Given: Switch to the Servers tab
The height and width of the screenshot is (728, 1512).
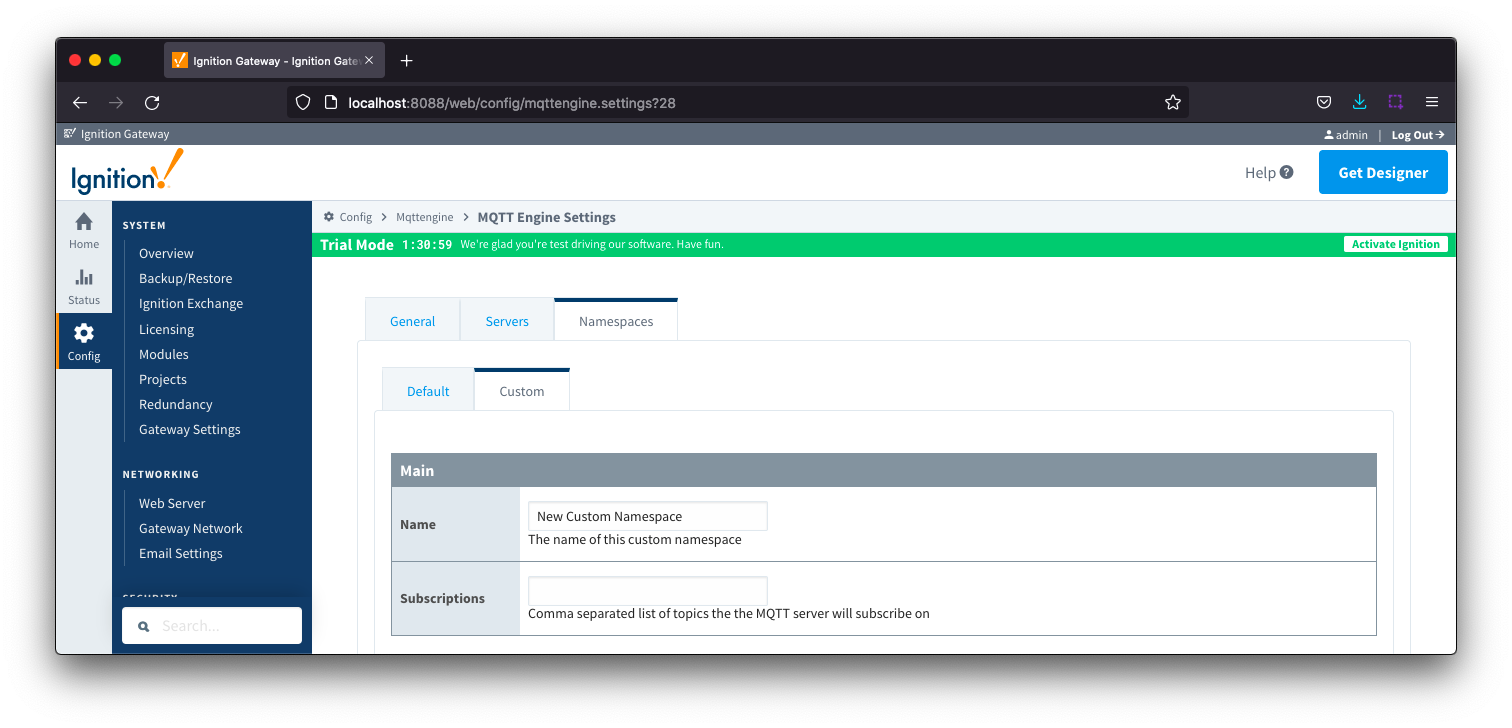Looking at the screenshot, I should click(x=507, y=321).
